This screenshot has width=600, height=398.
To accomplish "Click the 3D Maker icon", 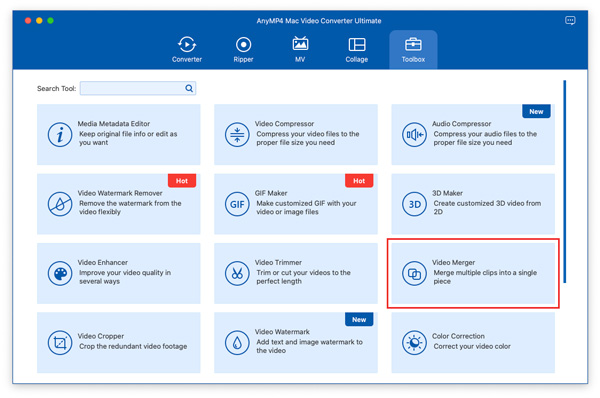I will coord(414,204).
